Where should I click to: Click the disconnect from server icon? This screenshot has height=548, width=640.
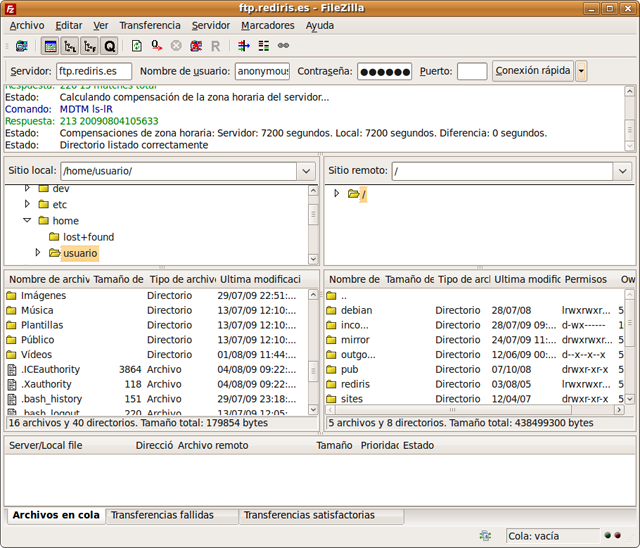[x=196, y=46]
